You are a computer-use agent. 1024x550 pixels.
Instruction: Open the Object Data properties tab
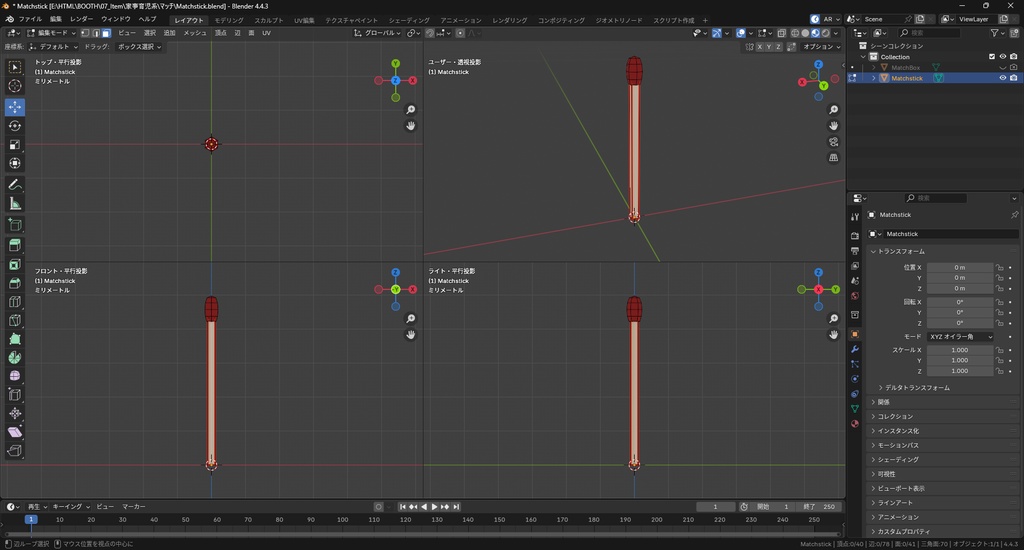(855, 409)
